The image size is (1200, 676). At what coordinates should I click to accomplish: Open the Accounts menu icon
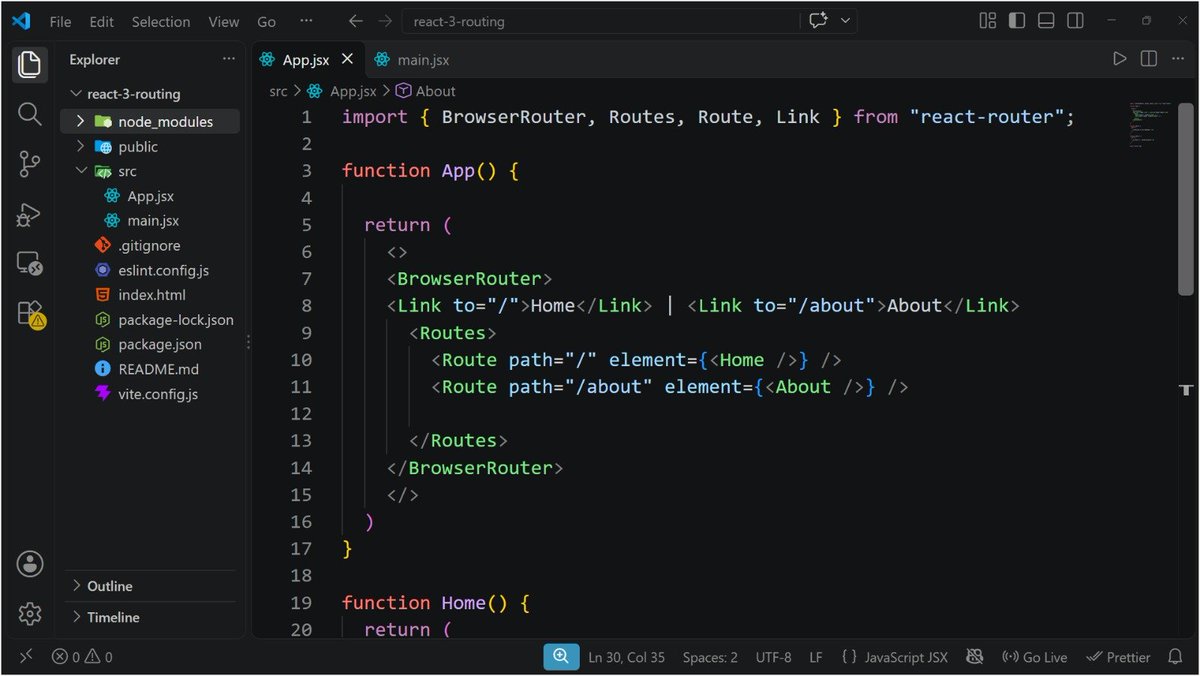tap(29, 563)
